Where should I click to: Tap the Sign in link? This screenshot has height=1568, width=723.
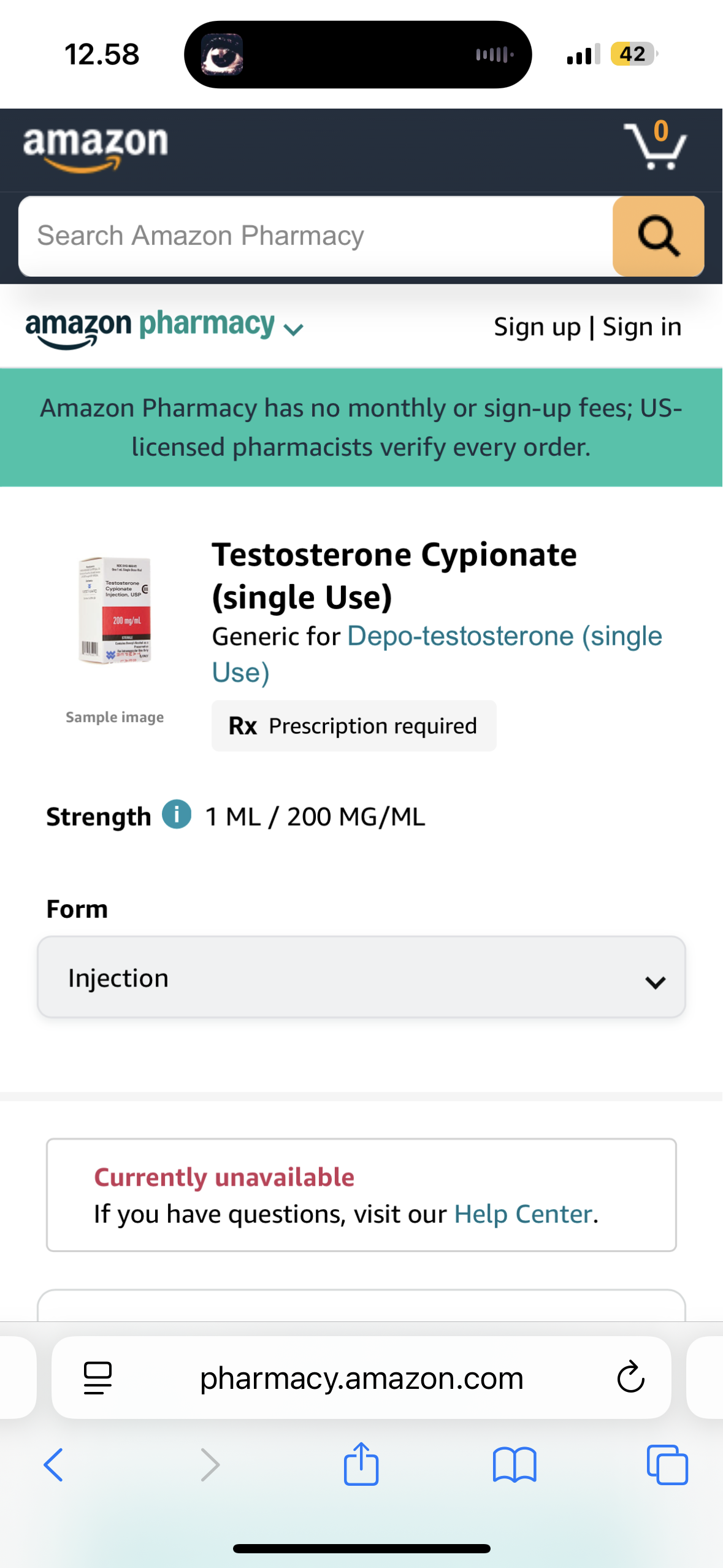coord(642,327)
